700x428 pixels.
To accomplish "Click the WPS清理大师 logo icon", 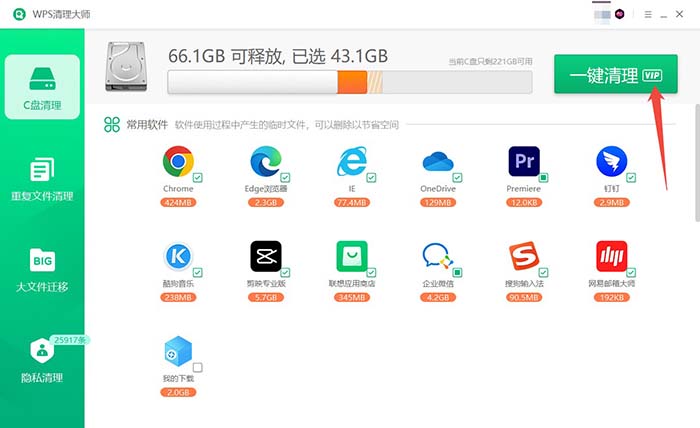I will (x=19, y=14).
